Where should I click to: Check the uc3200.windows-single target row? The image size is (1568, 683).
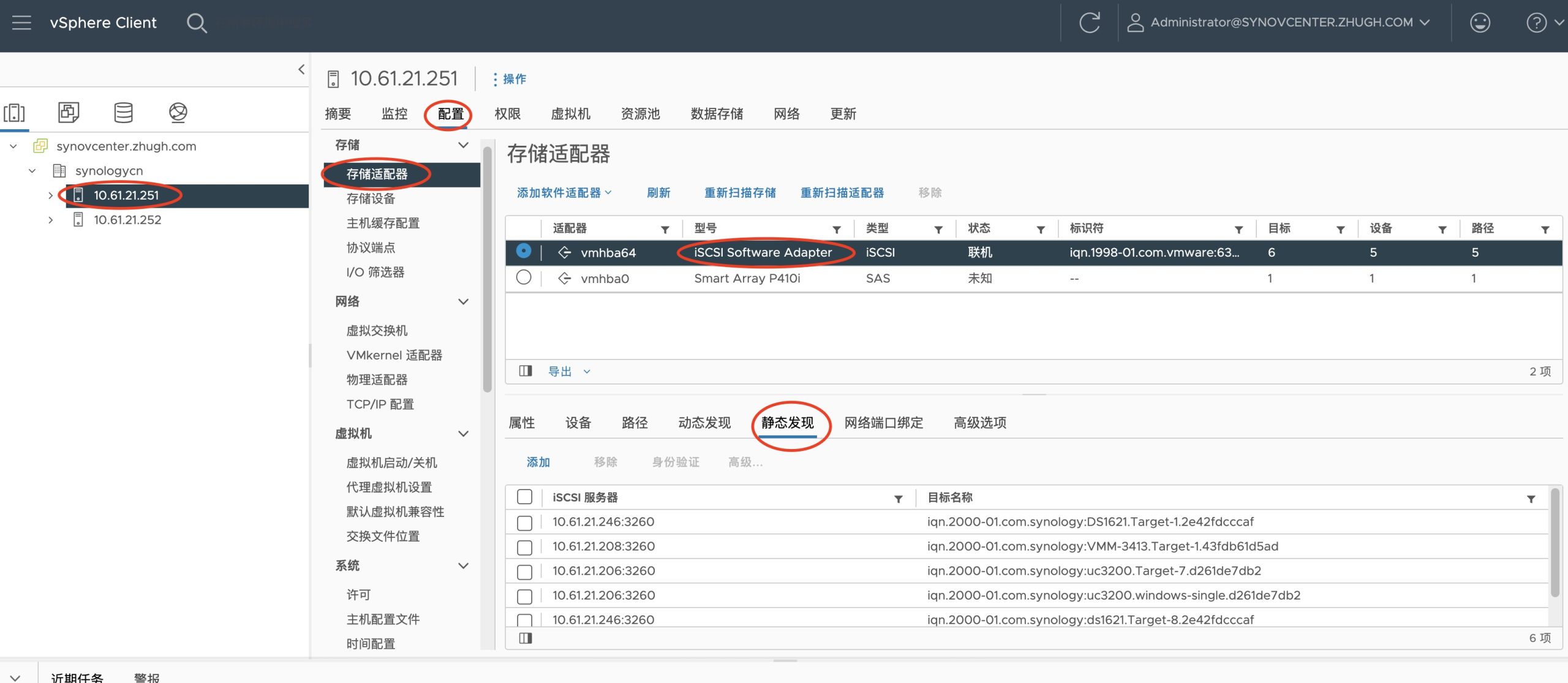click(524, 596)
